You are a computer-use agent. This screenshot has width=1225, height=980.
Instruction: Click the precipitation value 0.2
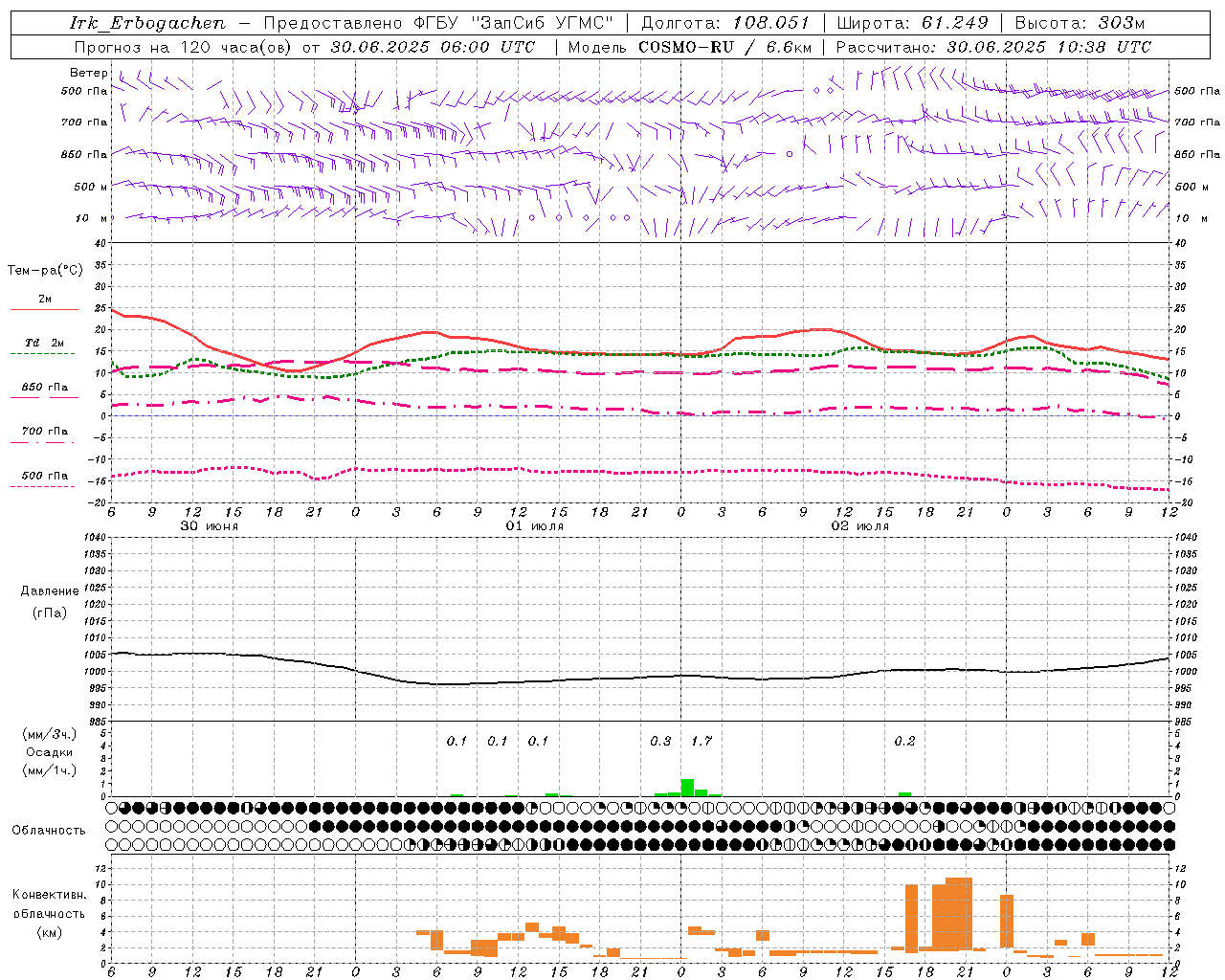click(x=904, y=741)
